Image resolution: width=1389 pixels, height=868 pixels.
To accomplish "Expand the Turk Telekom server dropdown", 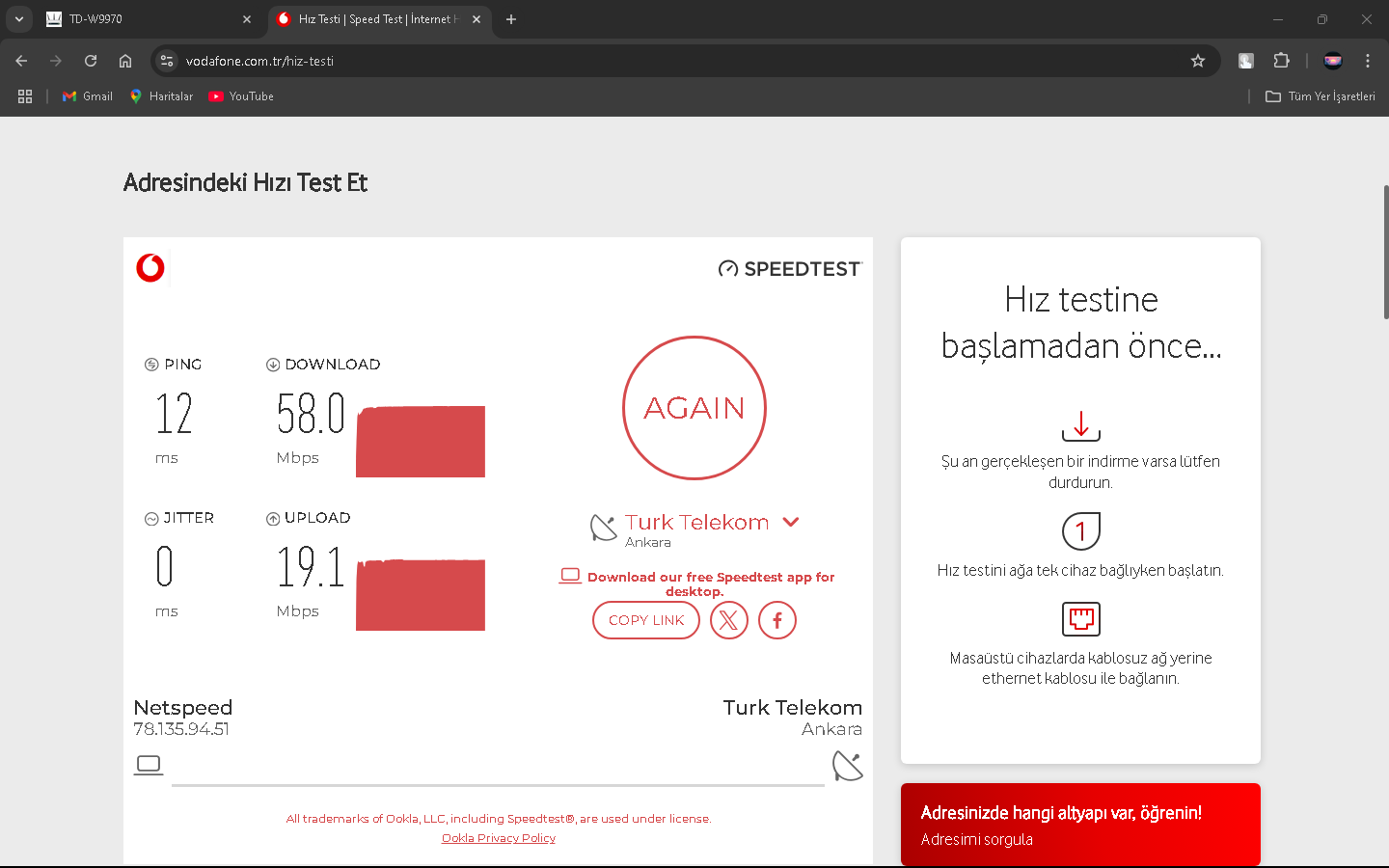I will 791,522.
